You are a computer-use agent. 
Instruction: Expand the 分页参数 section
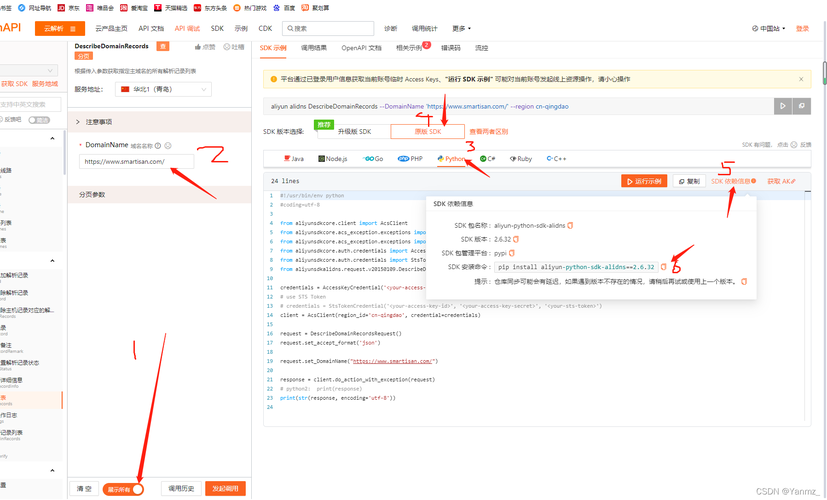(x=159, y=195)
